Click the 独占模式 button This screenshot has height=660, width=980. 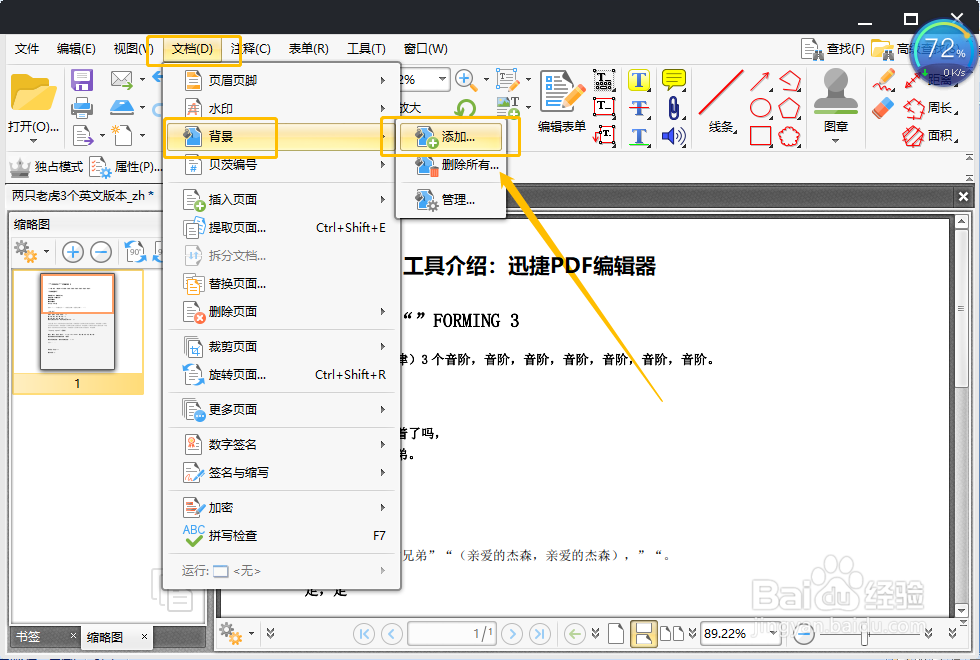[46, 167]
